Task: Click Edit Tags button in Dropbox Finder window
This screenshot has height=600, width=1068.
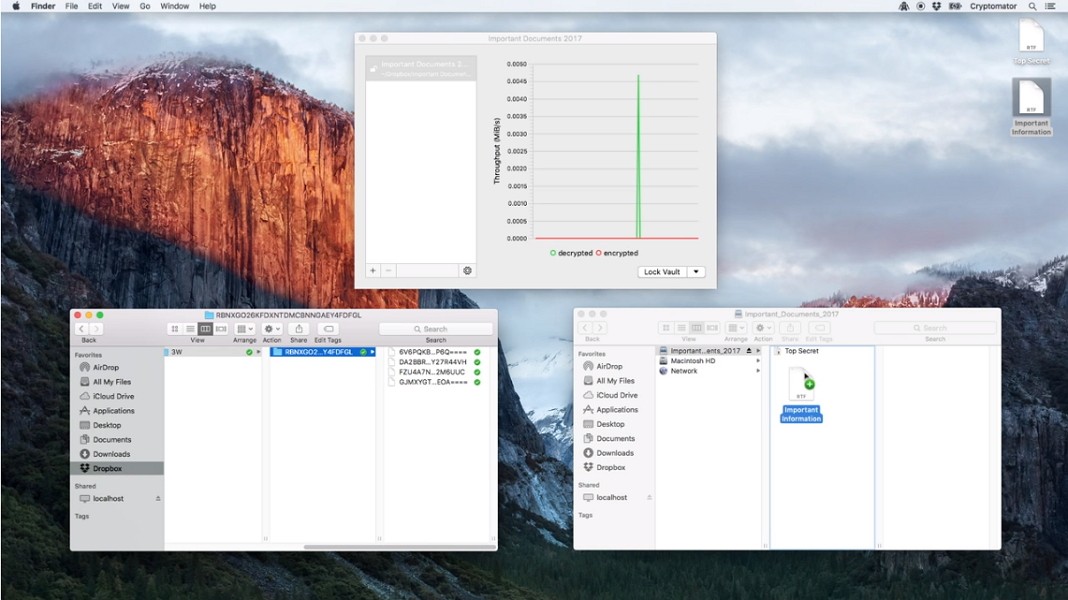Action: [328, 329]
